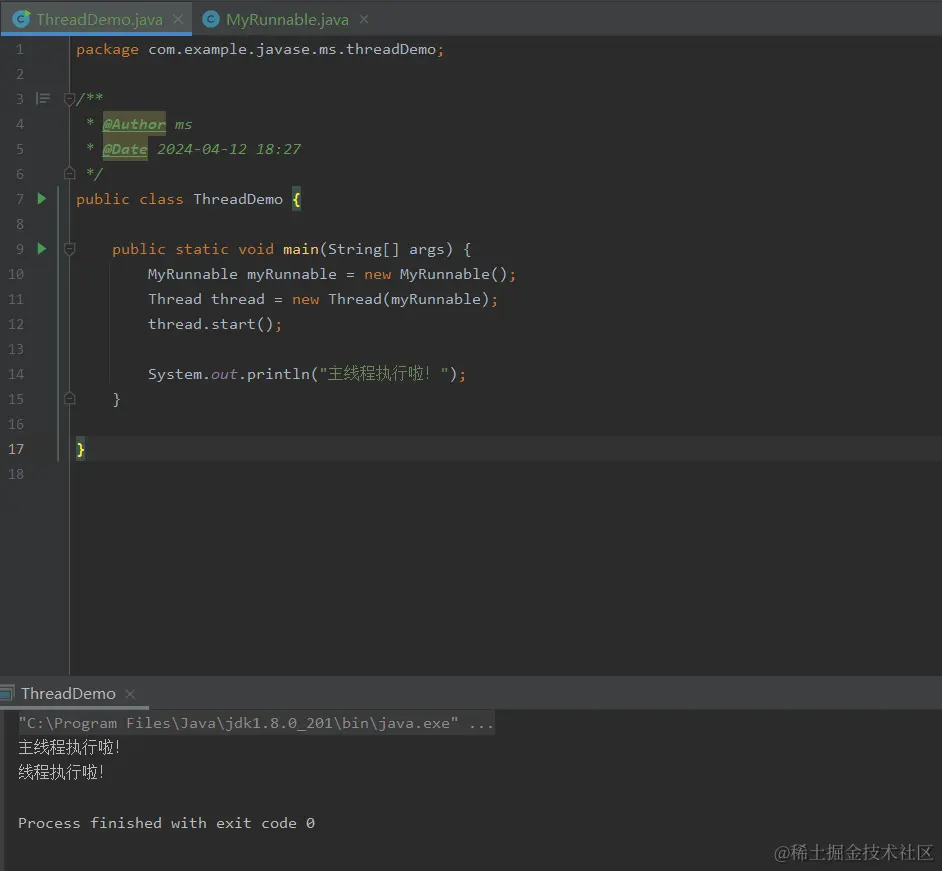This screenshot has height=871, width=942.
Task: Click the @Date tag in the Javadoc
Action: (125, 149)
